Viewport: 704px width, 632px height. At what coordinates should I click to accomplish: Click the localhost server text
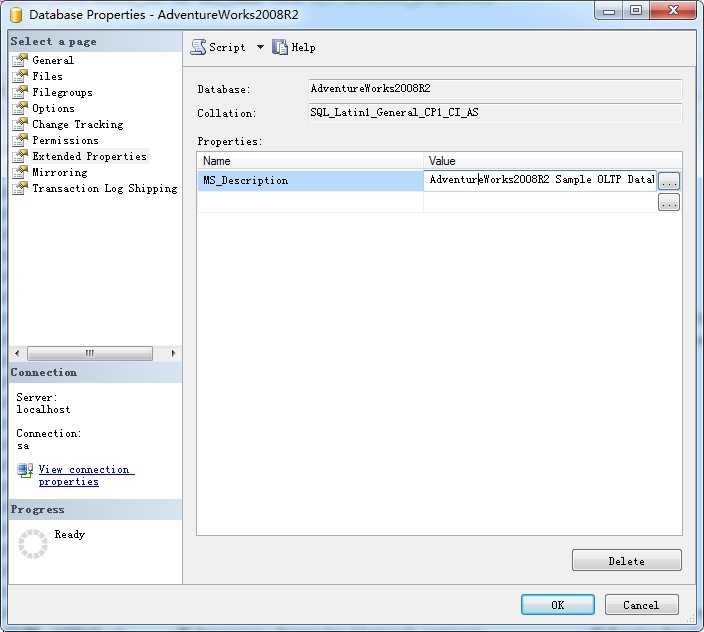tap(44, 409)
